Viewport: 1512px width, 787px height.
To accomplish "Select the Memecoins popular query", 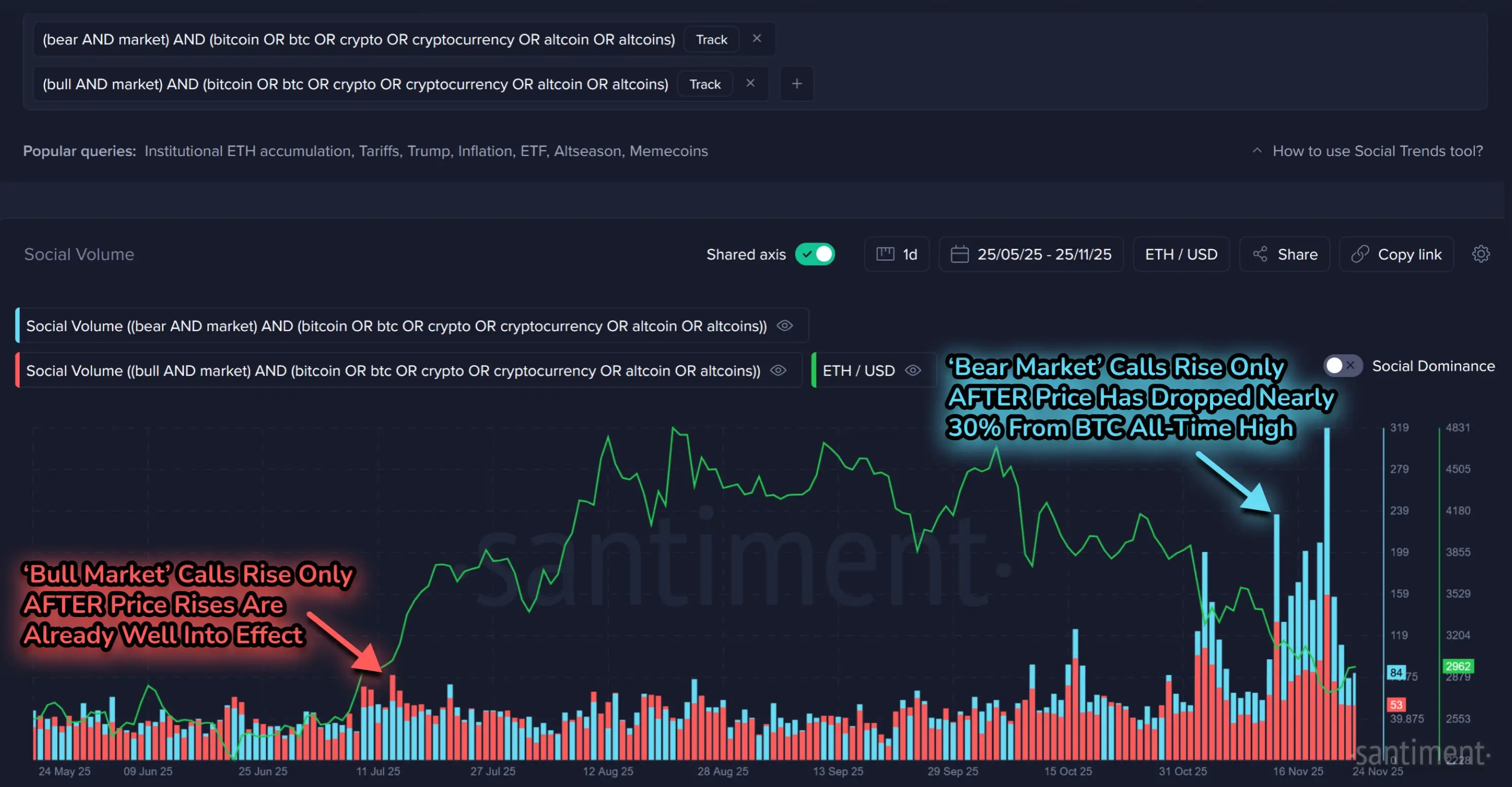I will coord(669,151).
